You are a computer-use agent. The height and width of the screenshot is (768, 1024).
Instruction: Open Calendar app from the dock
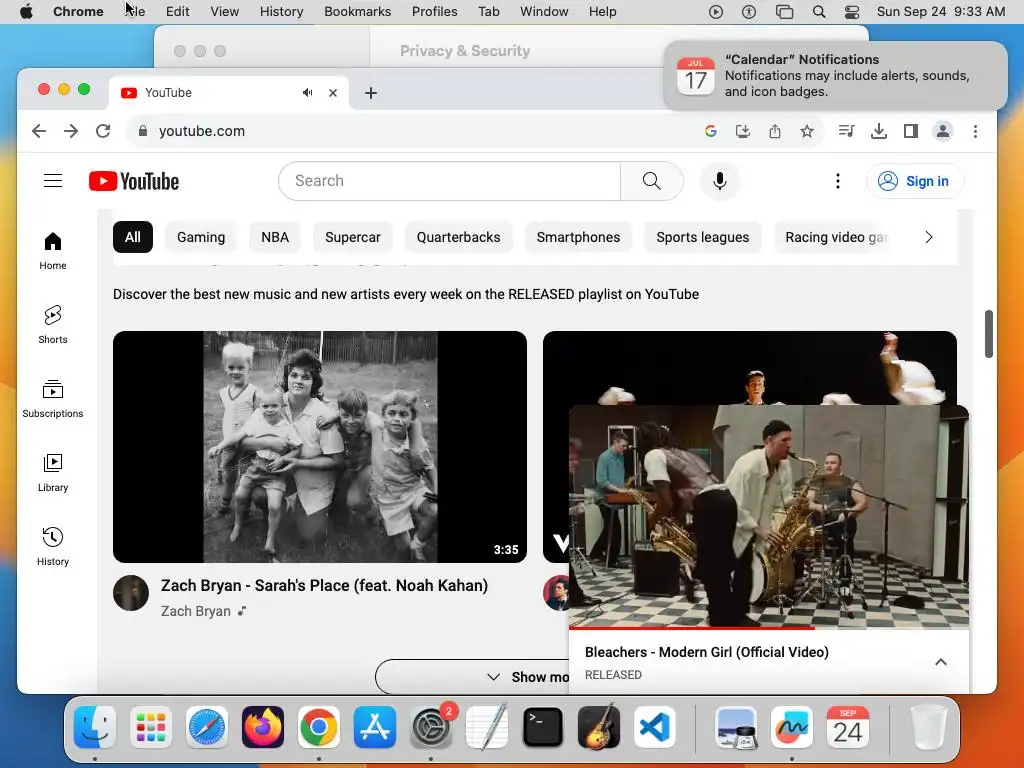click(x=848, y=727)
